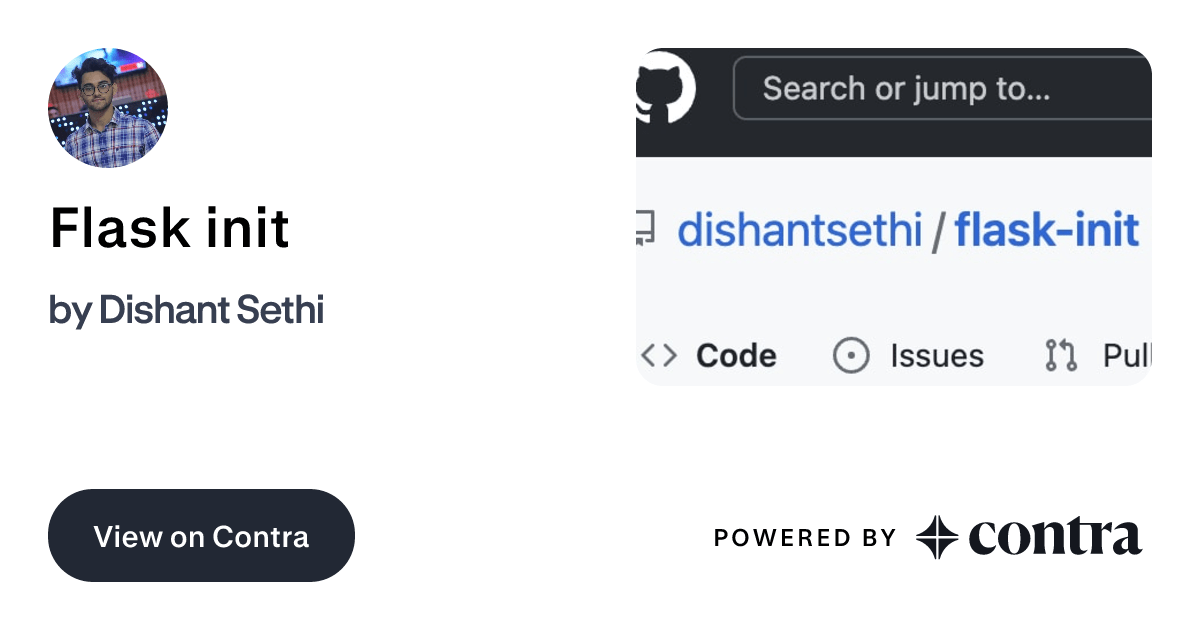Image resolution: width=1200 pixels, height=630 pixels.
Task: Switch to the Code tab label
Action: coord(736,356)
